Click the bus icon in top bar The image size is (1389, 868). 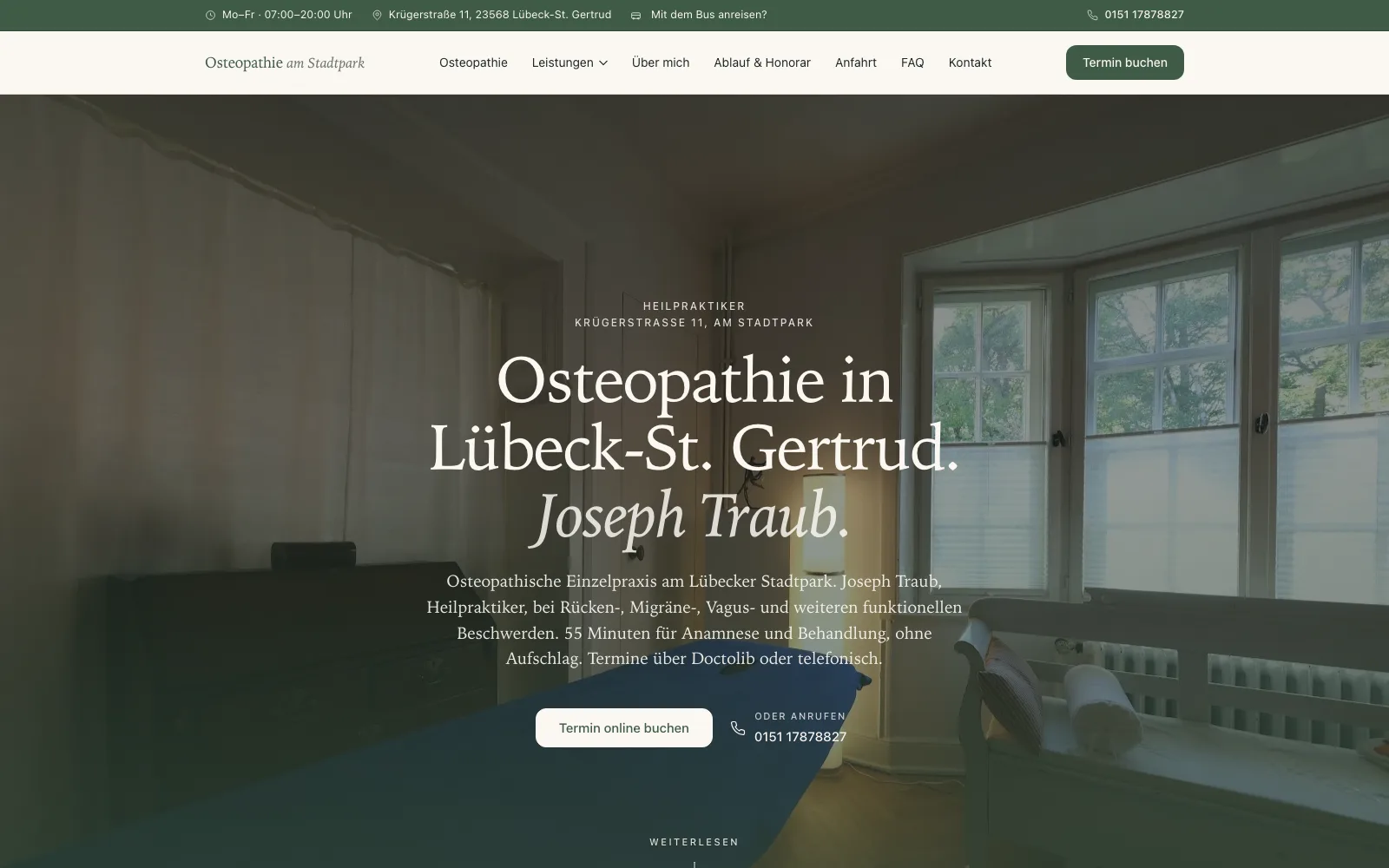click(635, 15)
